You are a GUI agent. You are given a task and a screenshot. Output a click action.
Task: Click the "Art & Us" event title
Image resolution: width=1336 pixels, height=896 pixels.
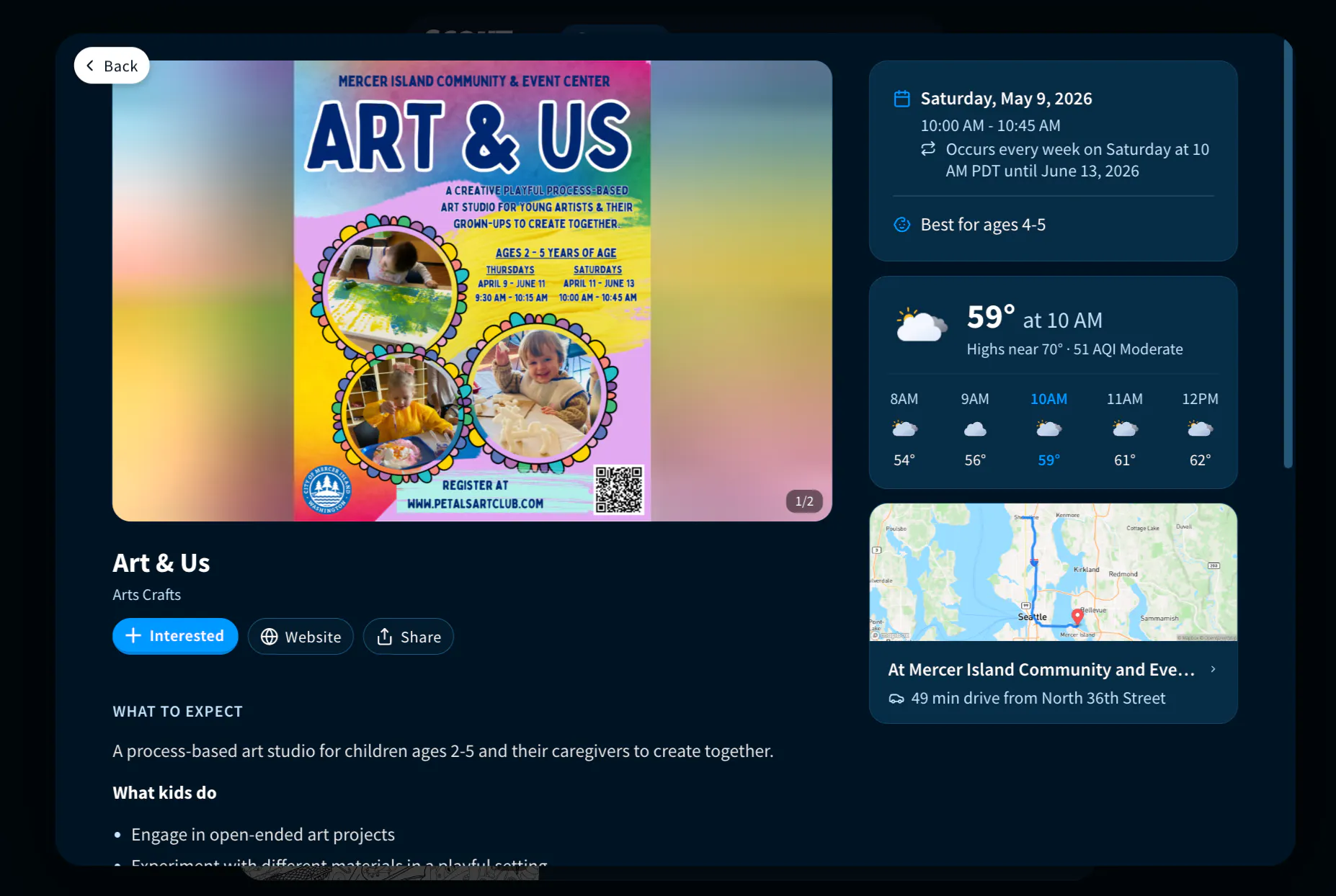click(161, 563)
